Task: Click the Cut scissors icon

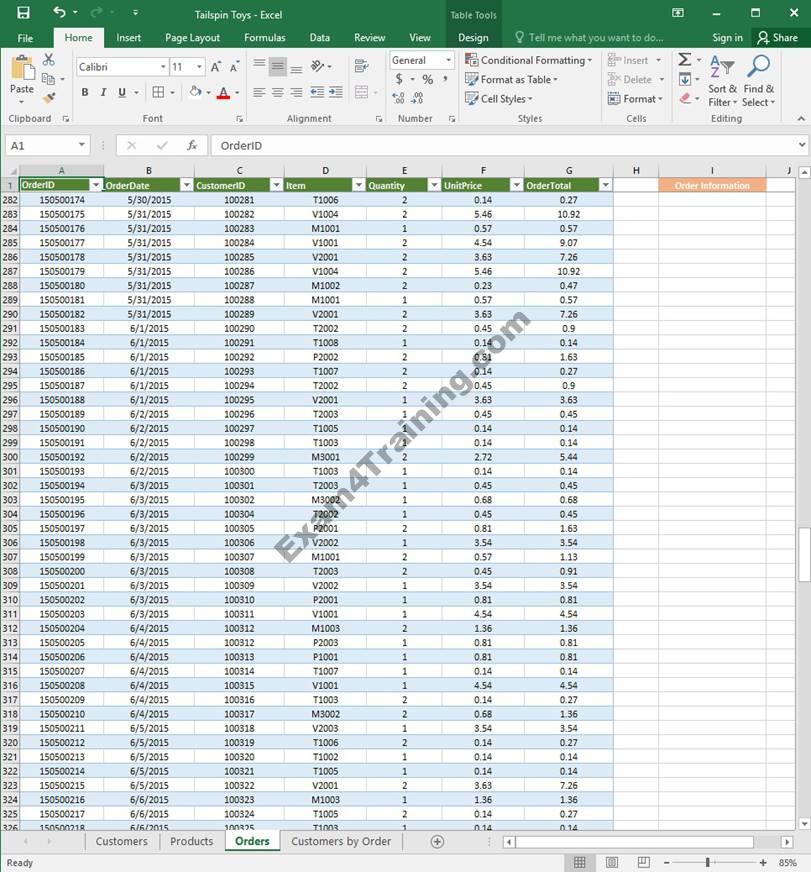Action: coord(48,60)
